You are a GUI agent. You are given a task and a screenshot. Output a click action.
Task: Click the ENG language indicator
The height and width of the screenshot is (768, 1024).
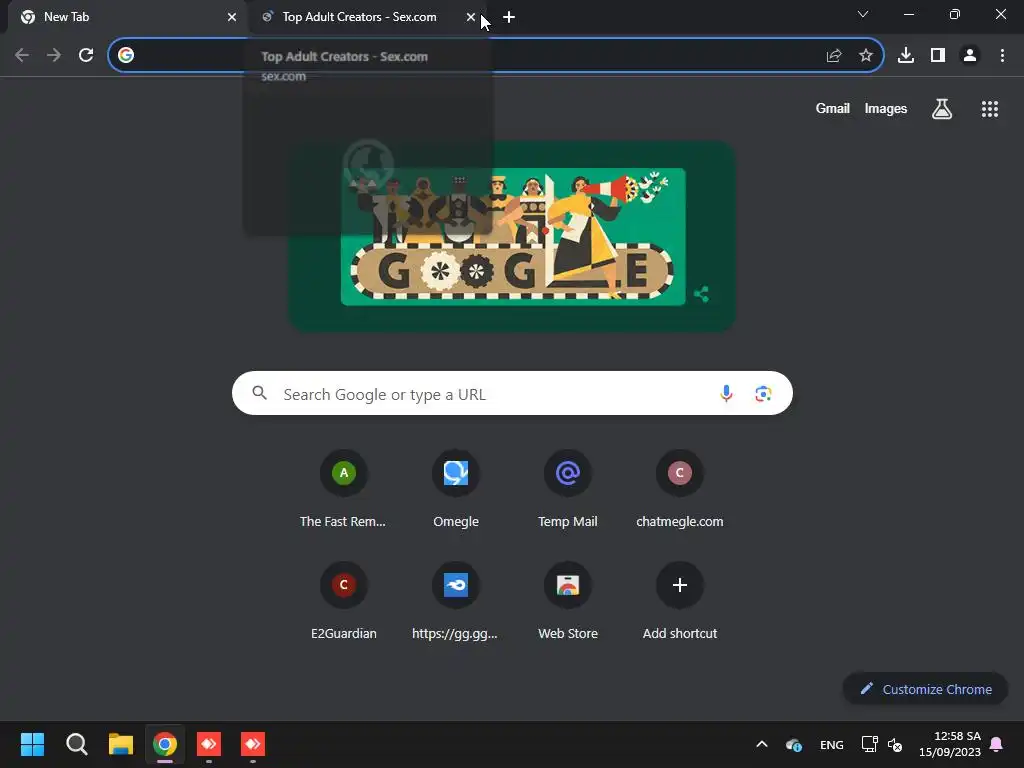(x=831, y=745)
